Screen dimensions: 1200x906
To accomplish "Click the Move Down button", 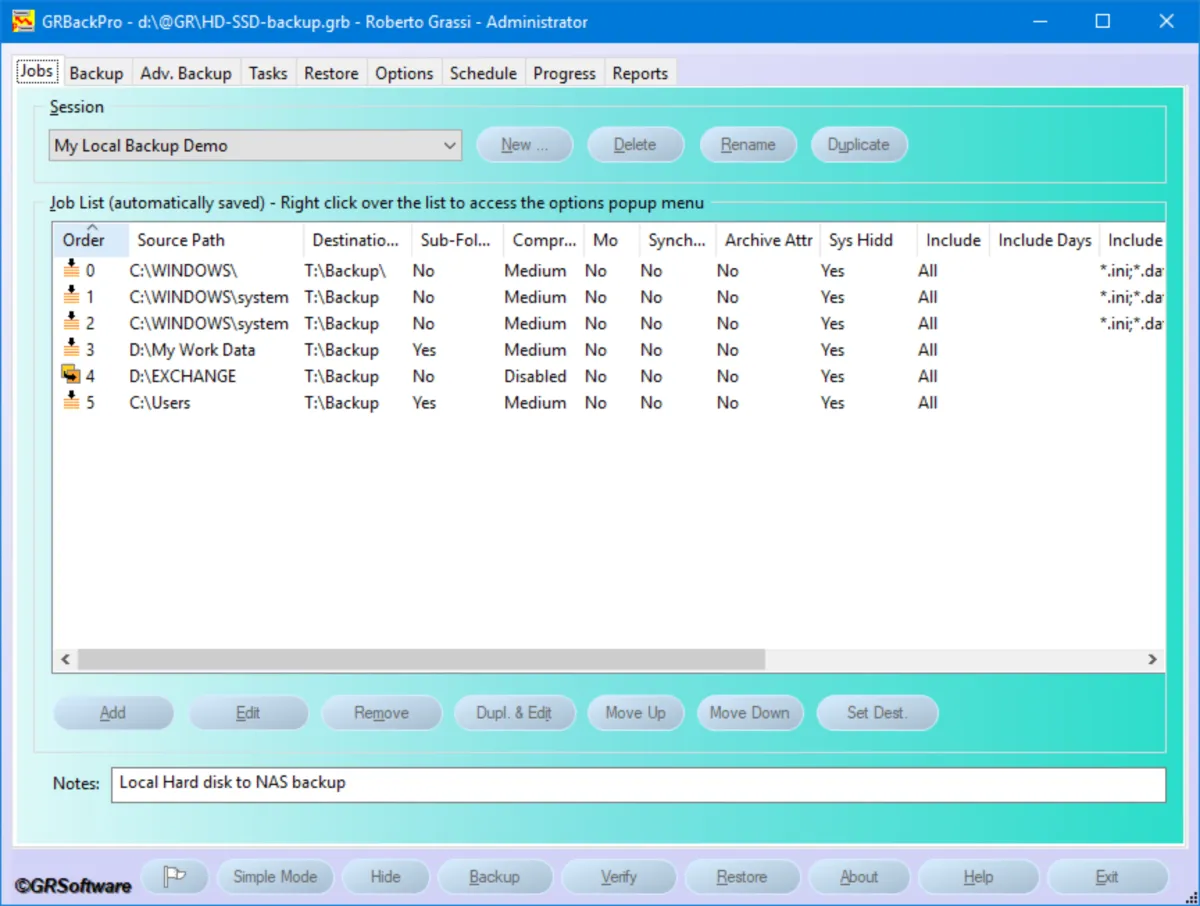I will coord(750,713).
